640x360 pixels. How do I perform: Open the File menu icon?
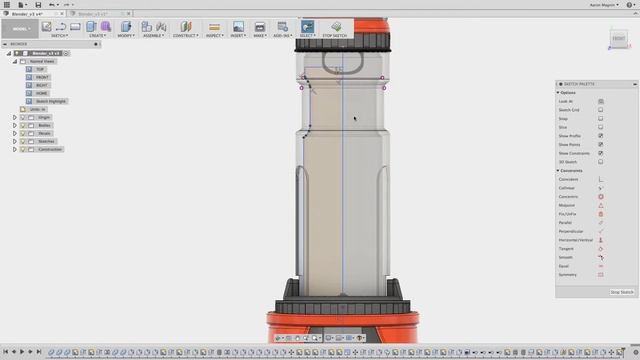21,4
